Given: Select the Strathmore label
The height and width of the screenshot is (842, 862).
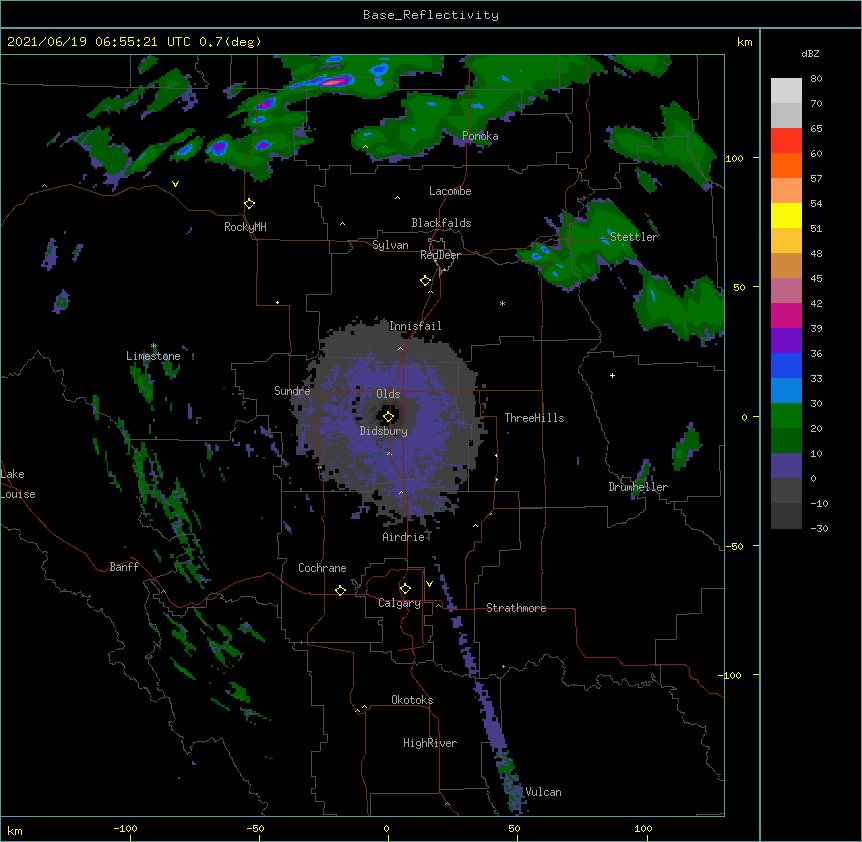Looking at the screenshot, I should click(x=516, y=608).
